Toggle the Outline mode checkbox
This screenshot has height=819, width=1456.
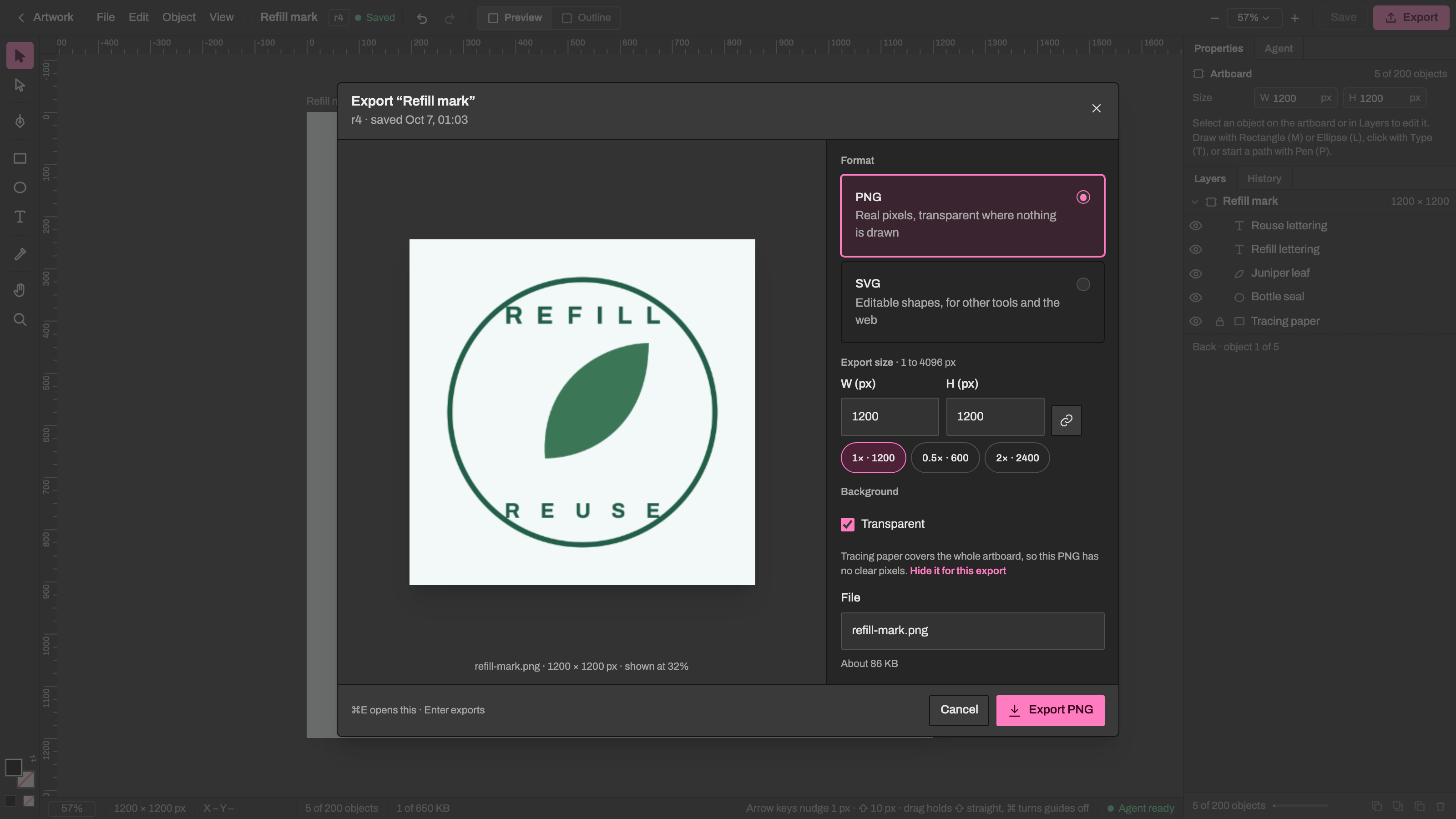tap(586, 18)
